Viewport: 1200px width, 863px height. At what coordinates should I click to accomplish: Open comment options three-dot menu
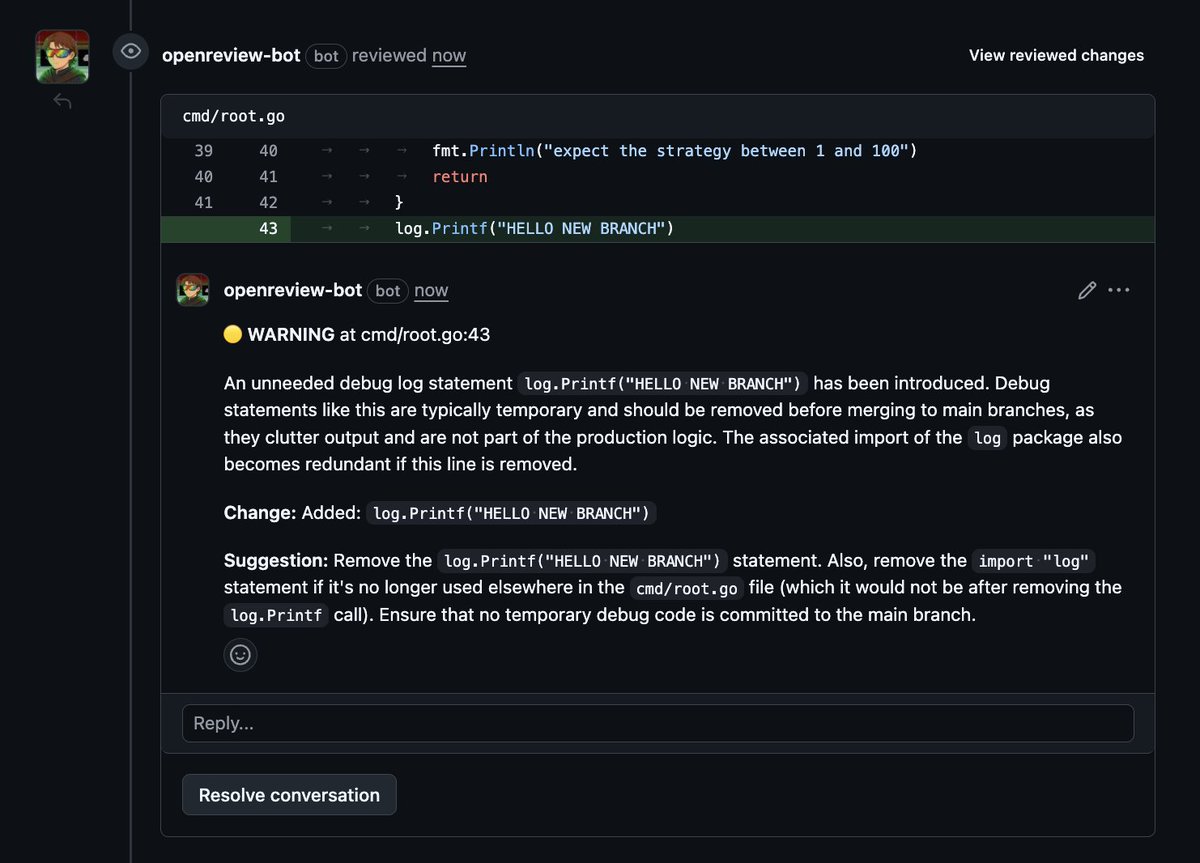(x=1119, y=291)
